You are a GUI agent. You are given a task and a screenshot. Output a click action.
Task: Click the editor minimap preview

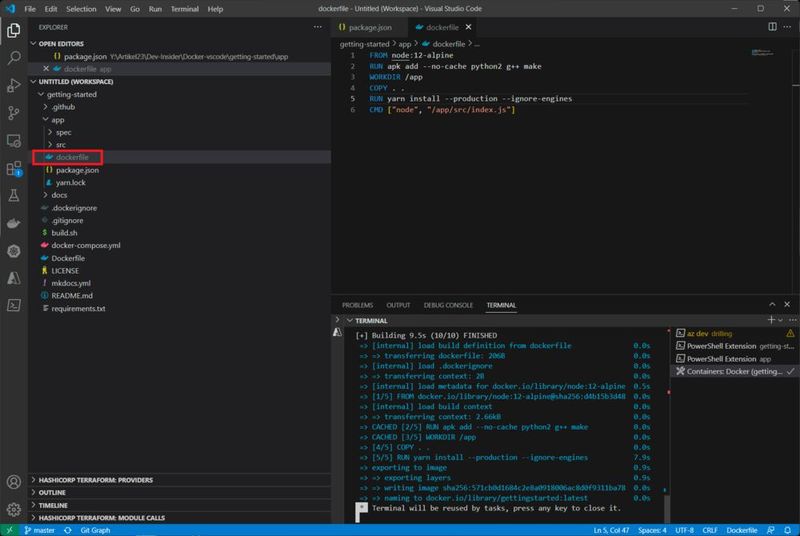(762, 53)
